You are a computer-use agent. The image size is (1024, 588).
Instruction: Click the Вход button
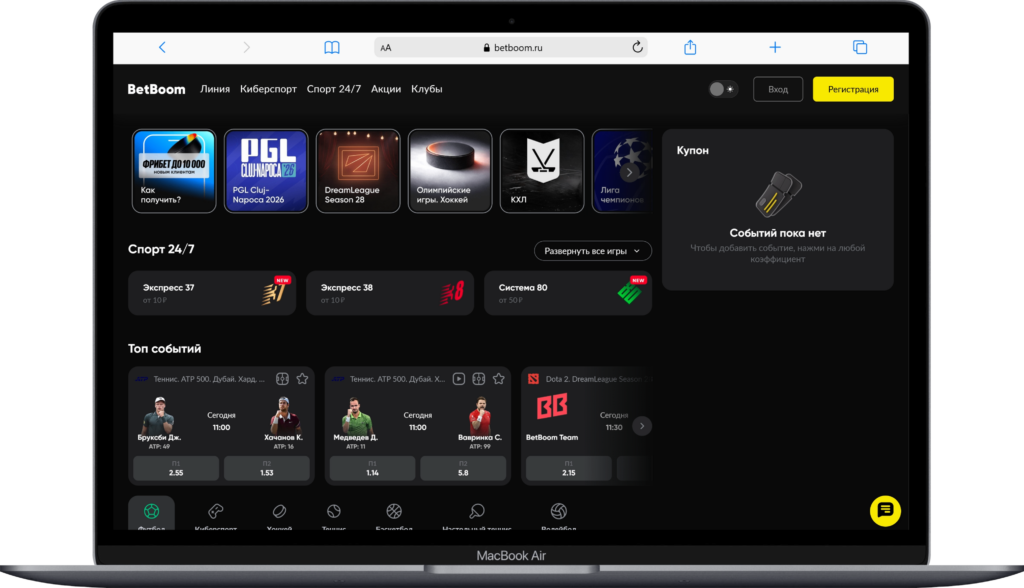(778, 89)
